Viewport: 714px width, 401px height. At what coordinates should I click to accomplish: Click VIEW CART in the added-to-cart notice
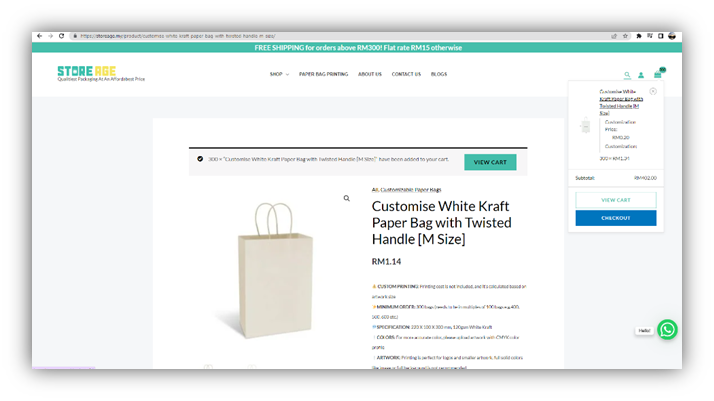click(x=490, y=162)
